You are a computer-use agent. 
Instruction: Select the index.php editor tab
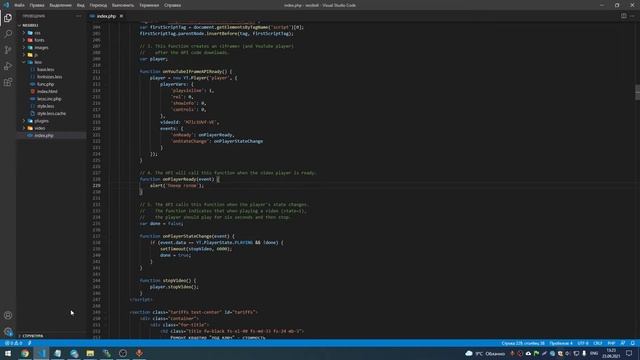107,16
